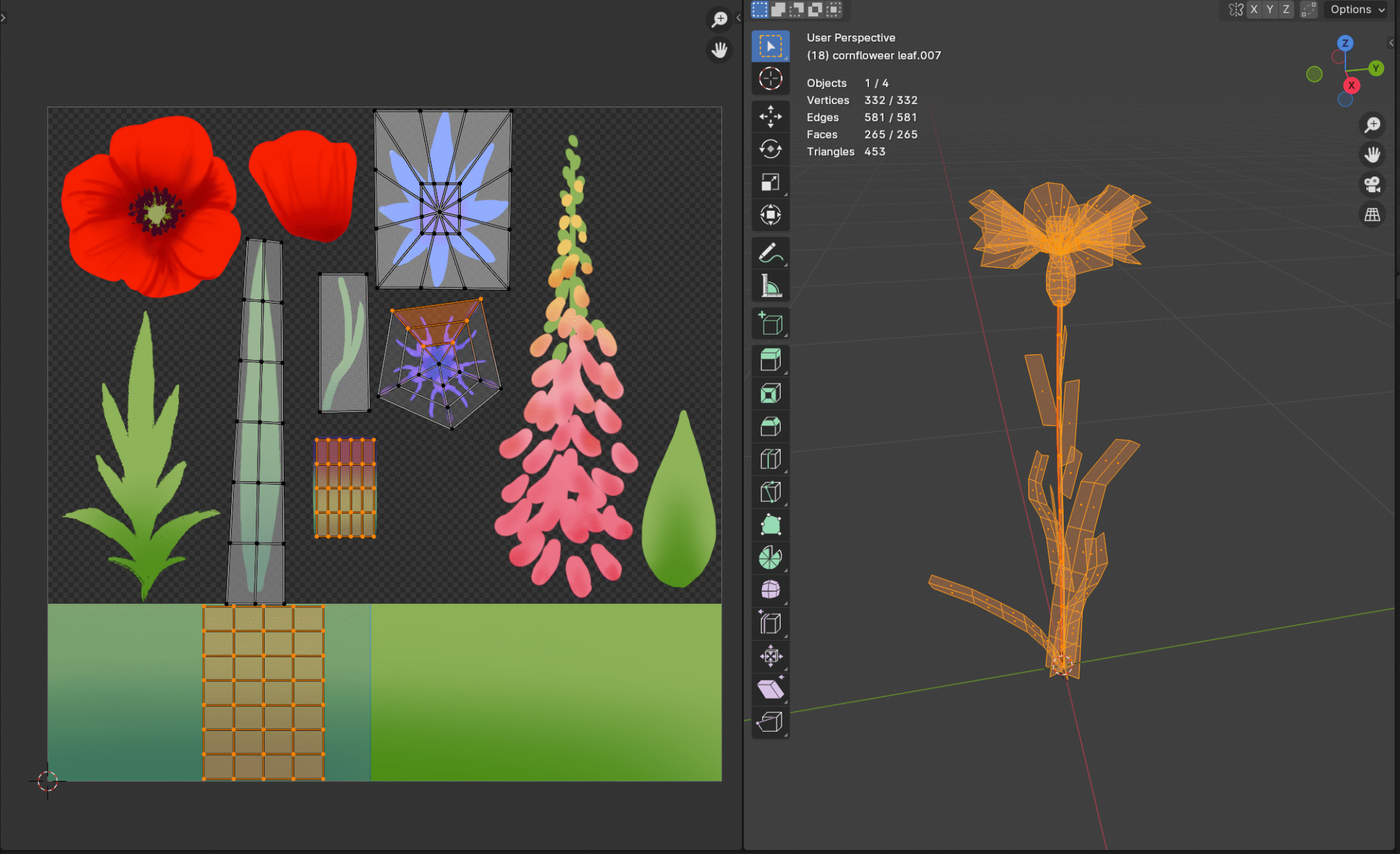The width and height of the screenshot is (1400, 854).
Task: Pick the Annotate tool
Action: coord(770,252)
